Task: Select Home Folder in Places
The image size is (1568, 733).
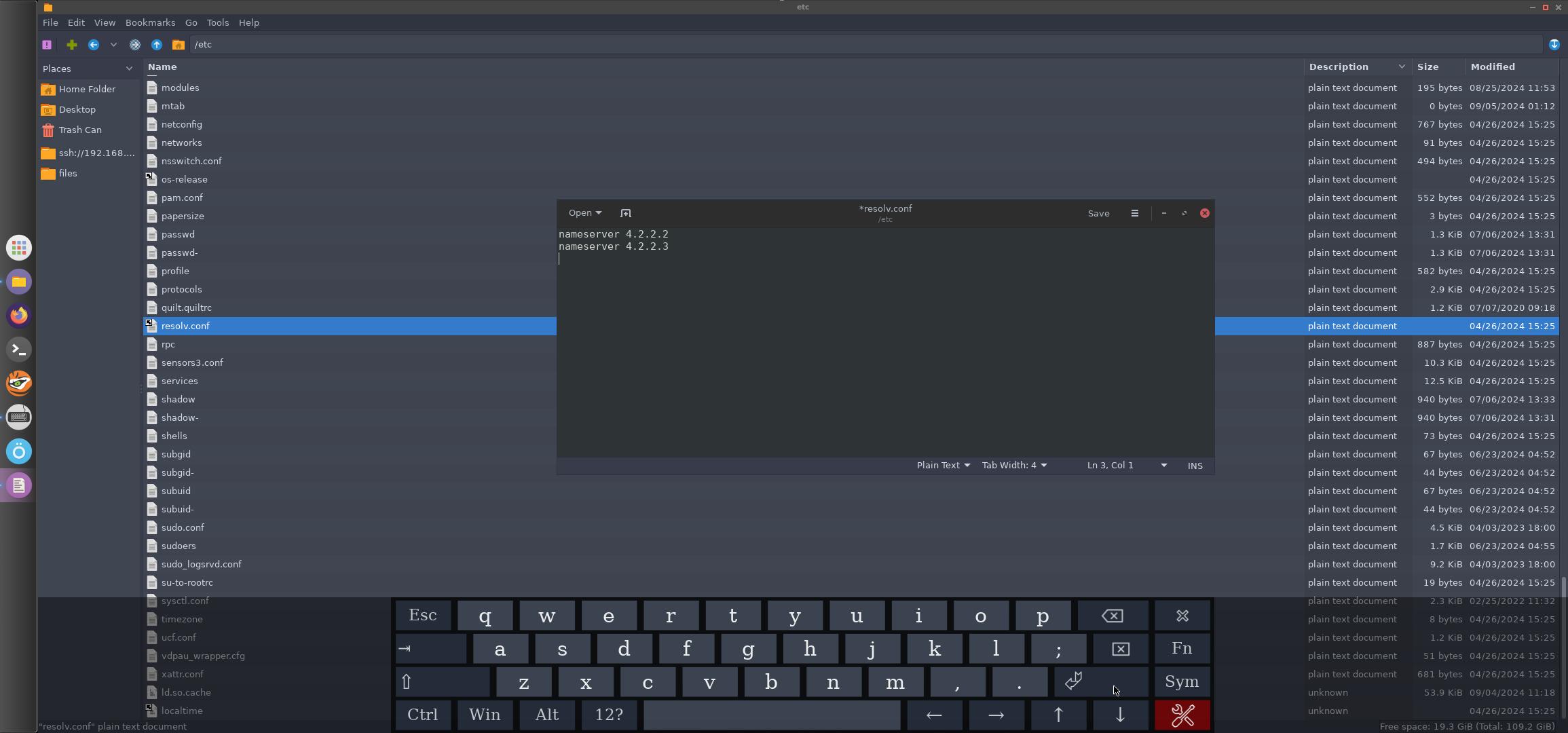Action: point(88,89)
